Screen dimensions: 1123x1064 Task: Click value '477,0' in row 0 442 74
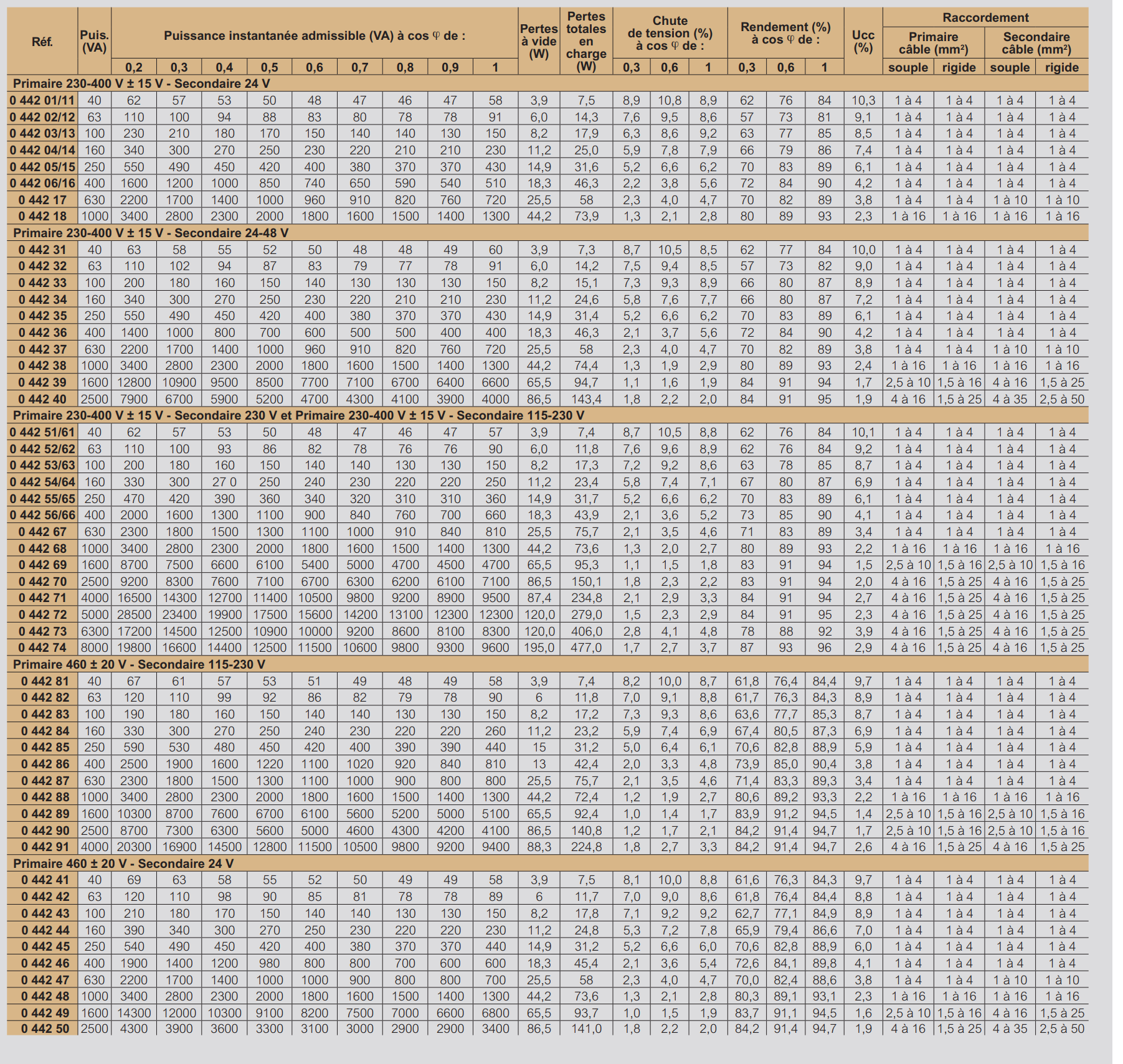pyautogui.click(x=586, y=647)
